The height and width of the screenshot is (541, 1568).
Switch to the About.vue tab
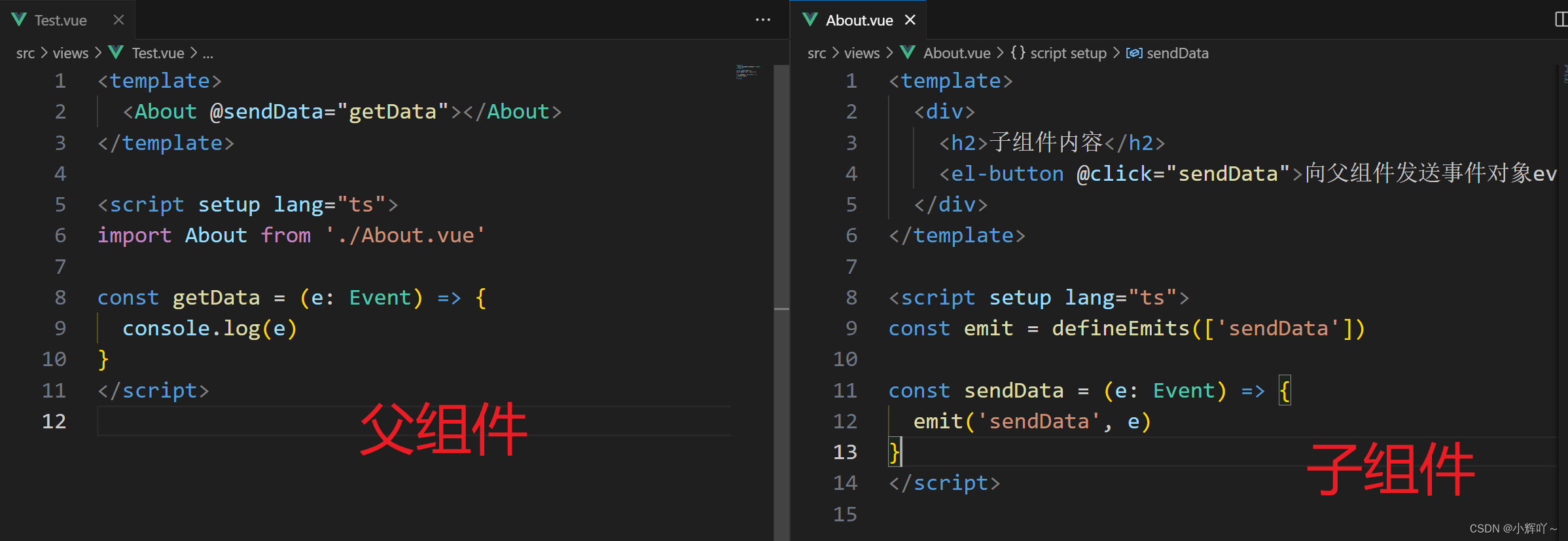click(859, 20)
